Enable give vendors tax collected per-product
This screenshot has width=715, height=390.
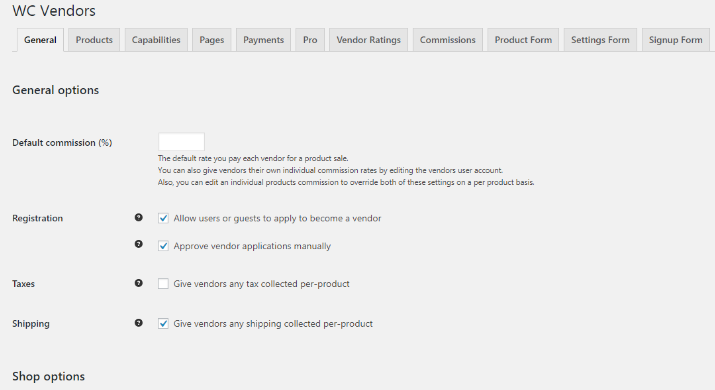[163, 284]
